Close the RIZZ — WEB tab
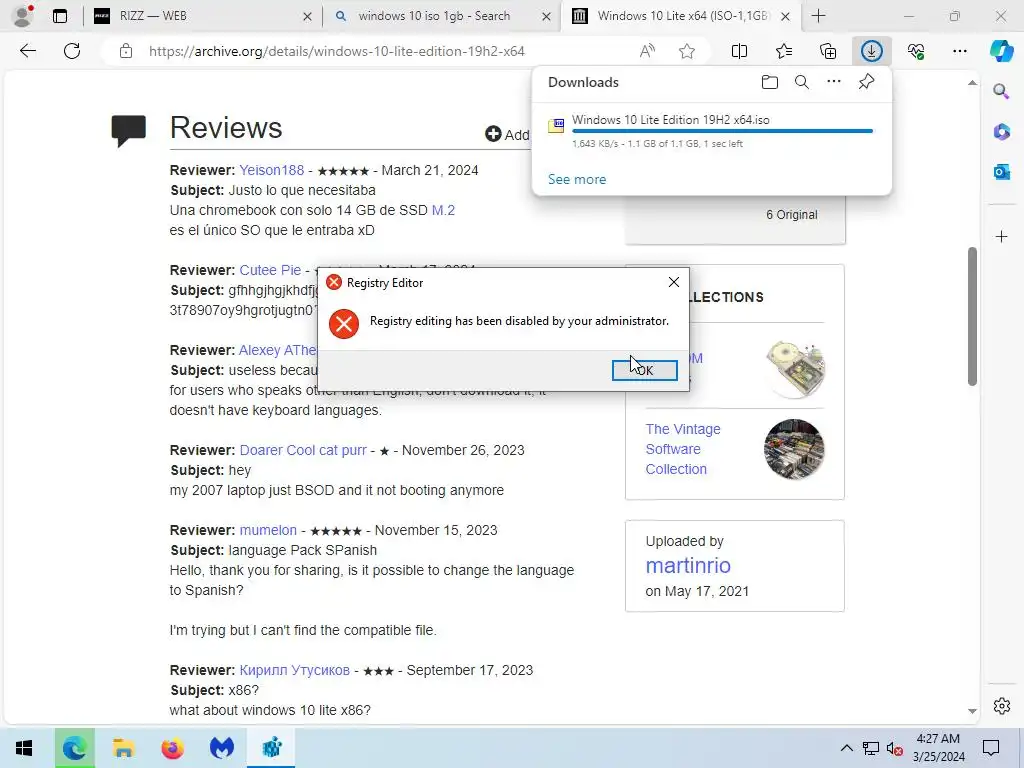This screenshot has height=768, width=1024. point(307,16)
